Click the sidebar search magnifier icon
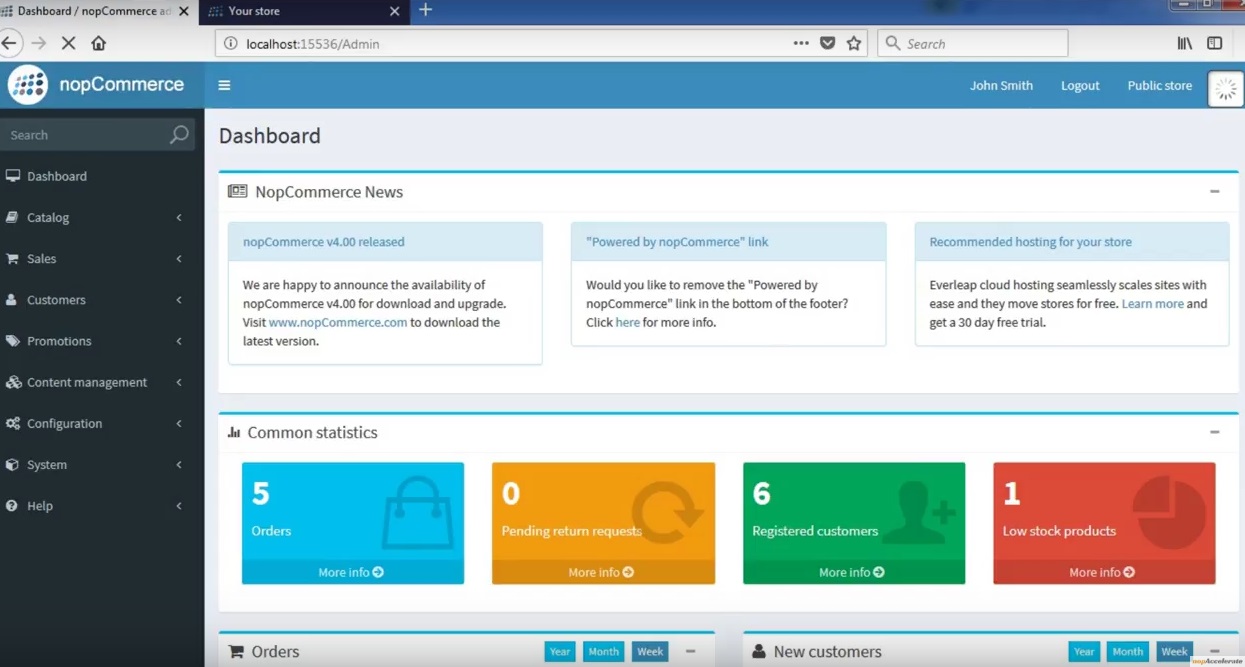The height and width of the screenshot is (667, 1245). 179,135
